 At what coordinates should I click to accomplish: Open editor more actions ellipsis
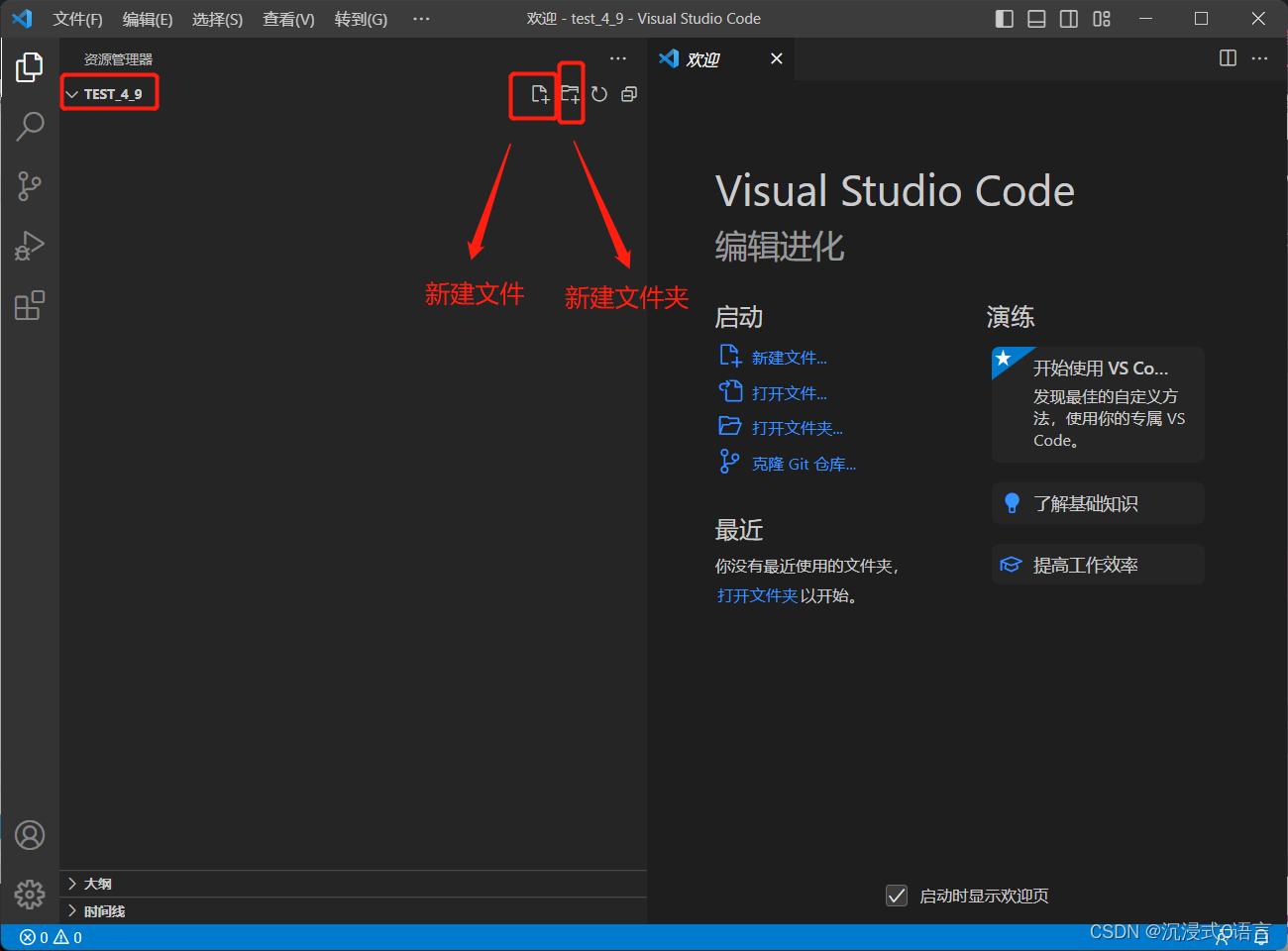click(x=1259, y=58)
